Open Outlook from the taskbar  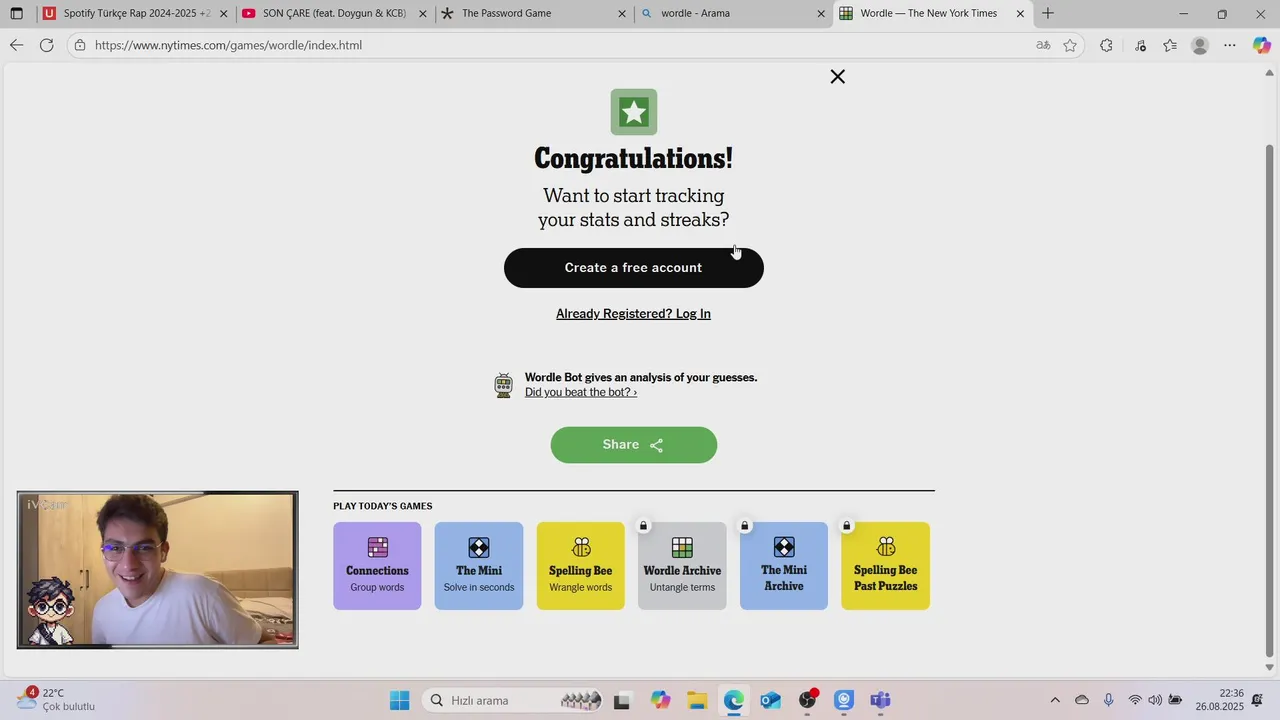click(770, 700)
